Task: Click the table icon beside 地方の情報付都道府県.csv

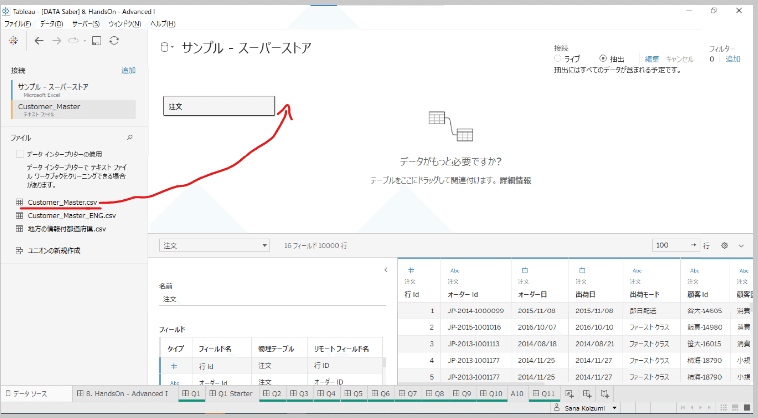Action: pyautogui.click(x=19, y=229)
